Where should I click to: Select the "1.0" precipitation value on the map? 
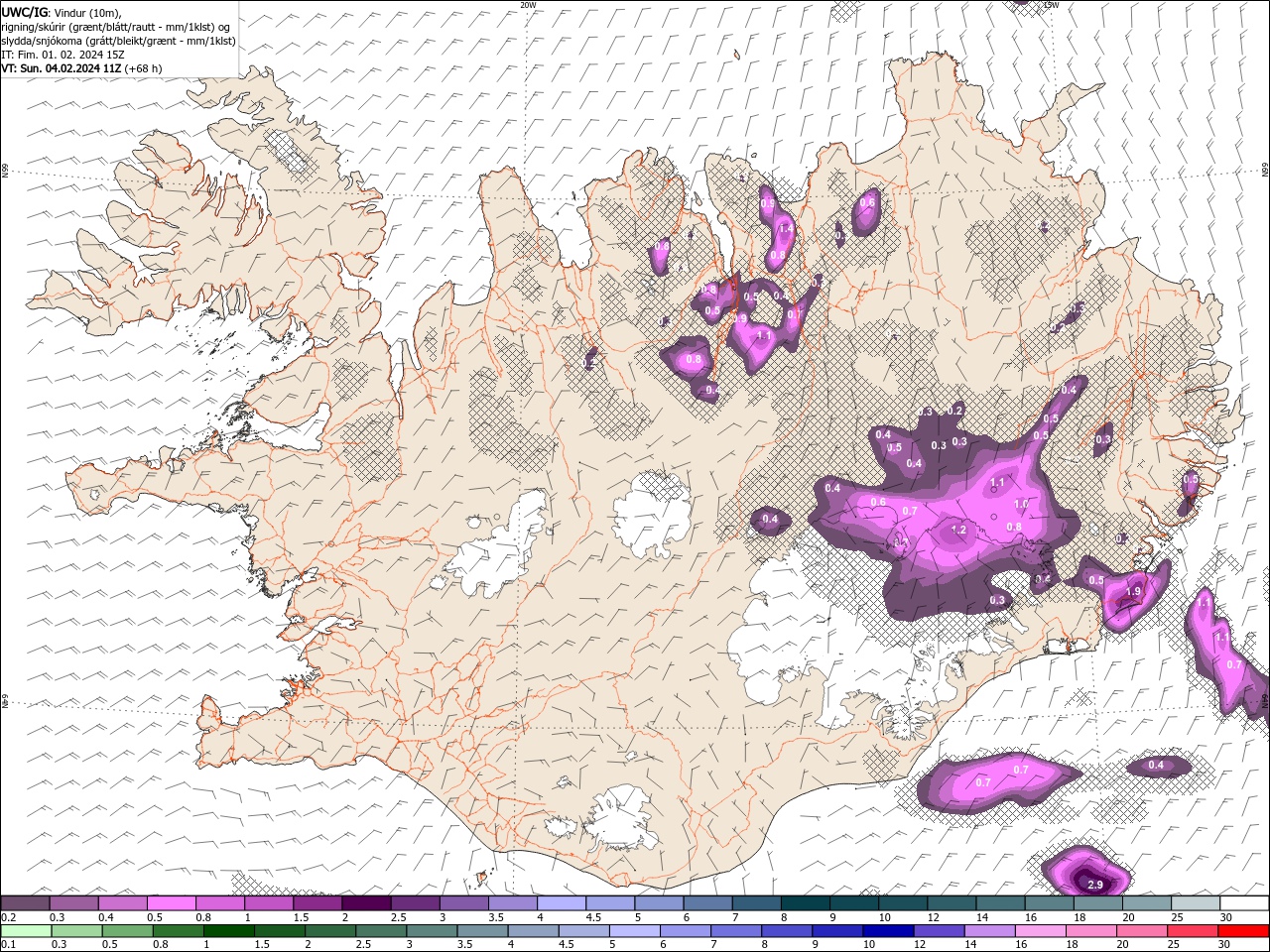[1020, 505]
